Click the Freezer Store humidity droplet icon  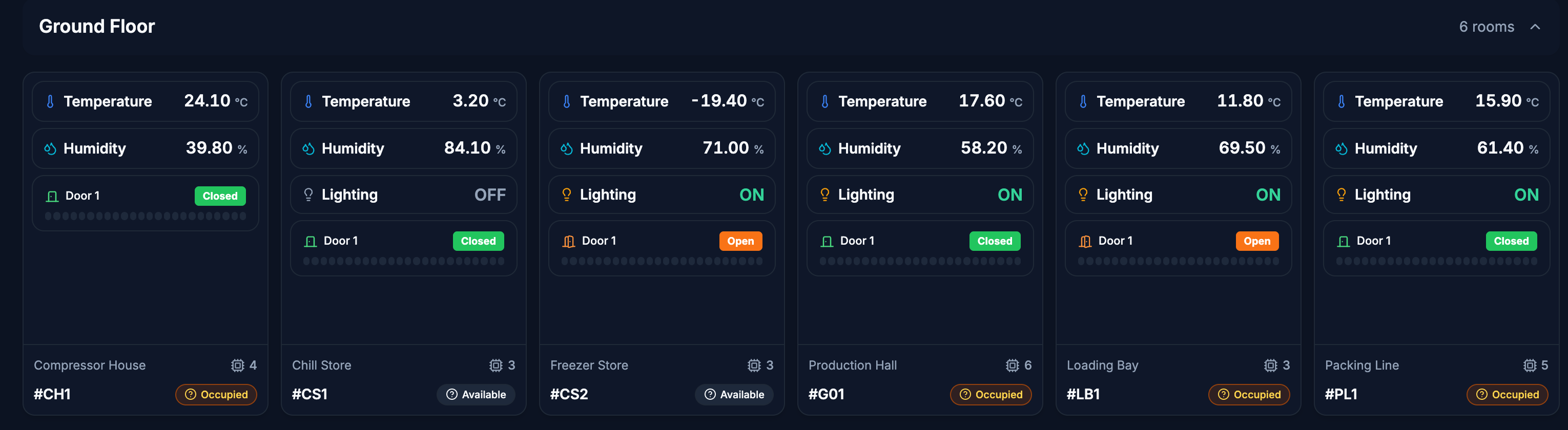567,148
